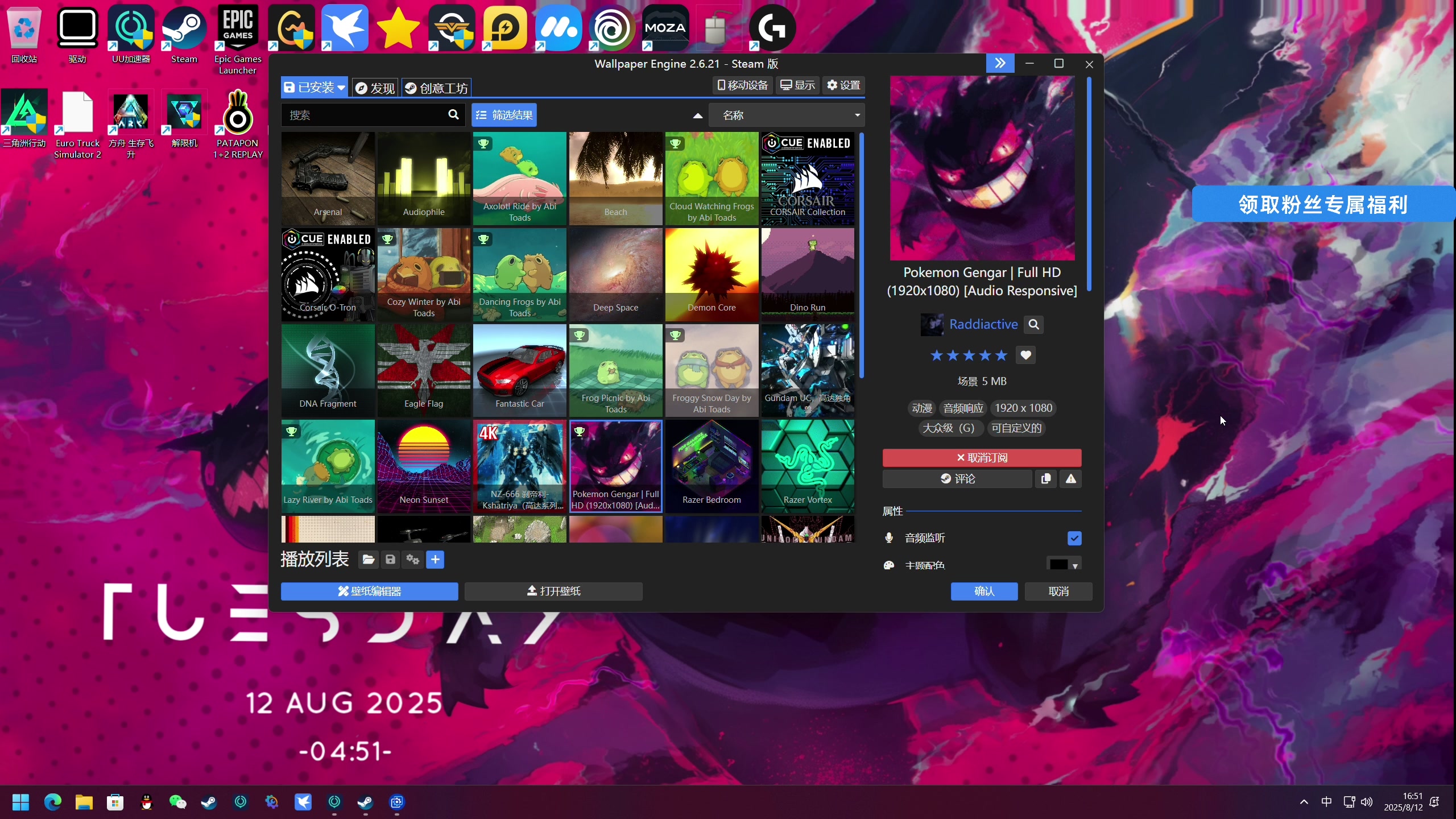Viewport: 1456px width, 819px height.
Task: Open the 评论 comments button
Action: click(957, 479)
